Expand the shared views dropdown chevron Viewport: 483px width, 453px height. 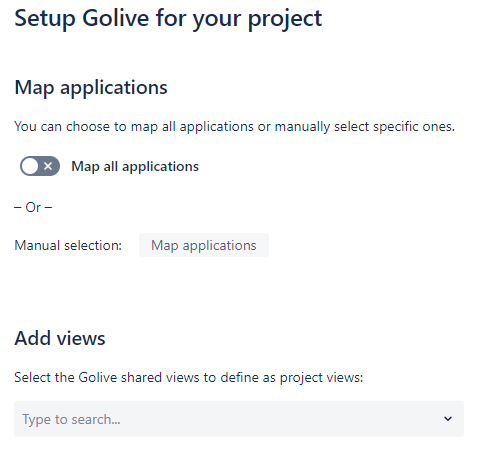448,419
